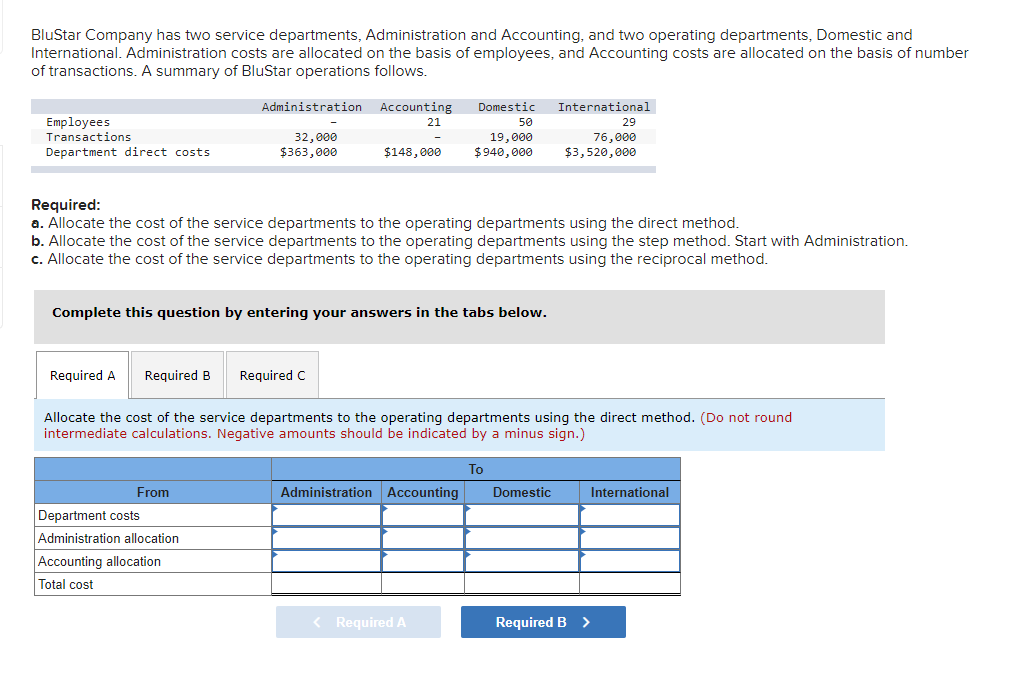The width and height of the screenshot is (1009, 696).
Task: Click Total cost Administration cell
Action: click(x=326, y=584)
